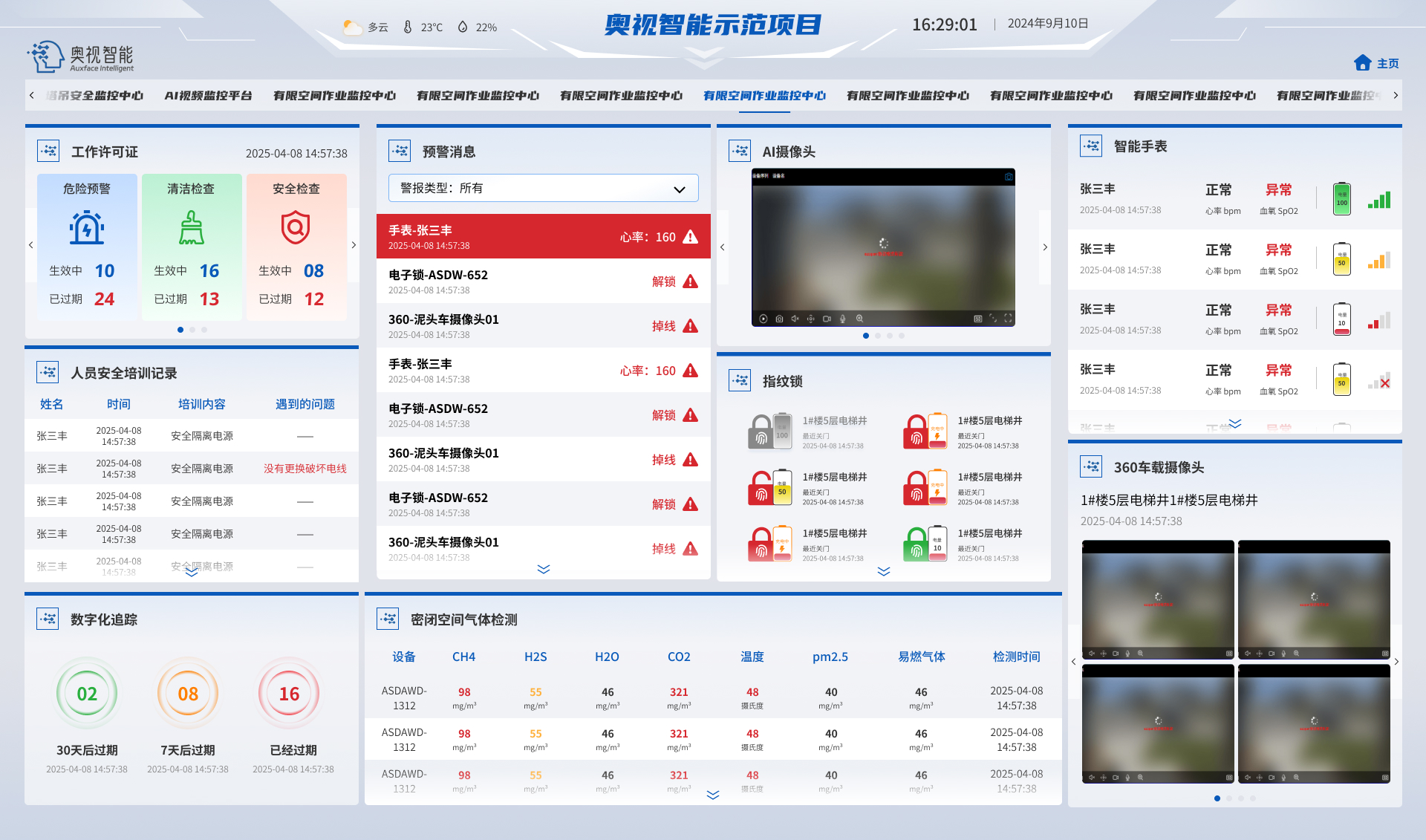
Task: Activate the microphone icon on the AI camera
Action: (x=842, y=319)
